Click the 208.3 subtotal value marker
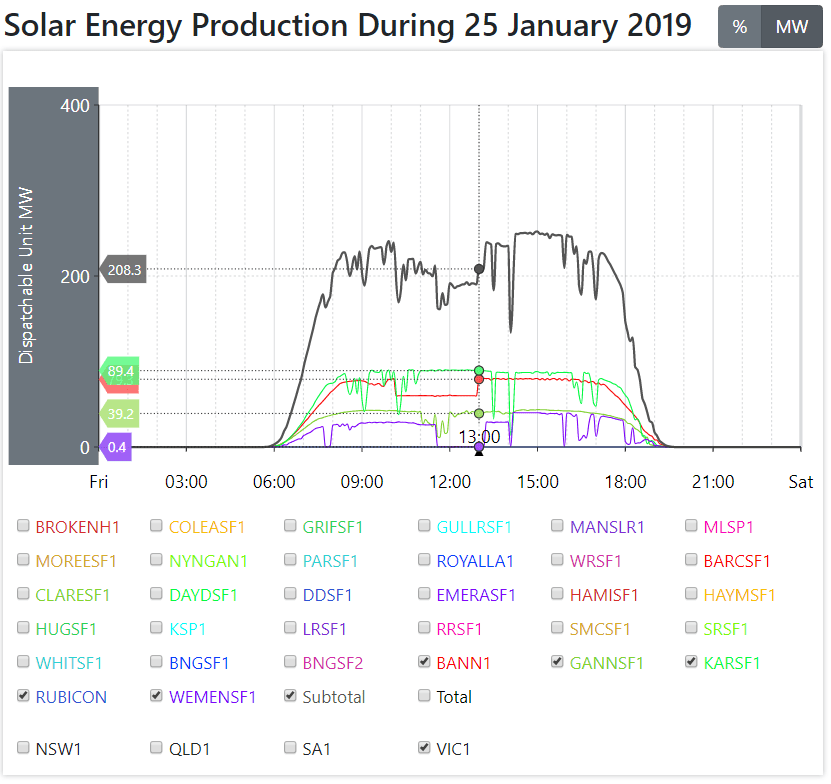 tap(124, 270)
